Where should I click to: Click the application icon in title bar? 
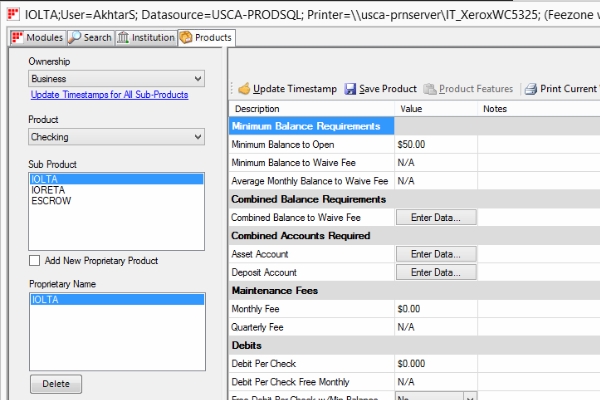13,14
